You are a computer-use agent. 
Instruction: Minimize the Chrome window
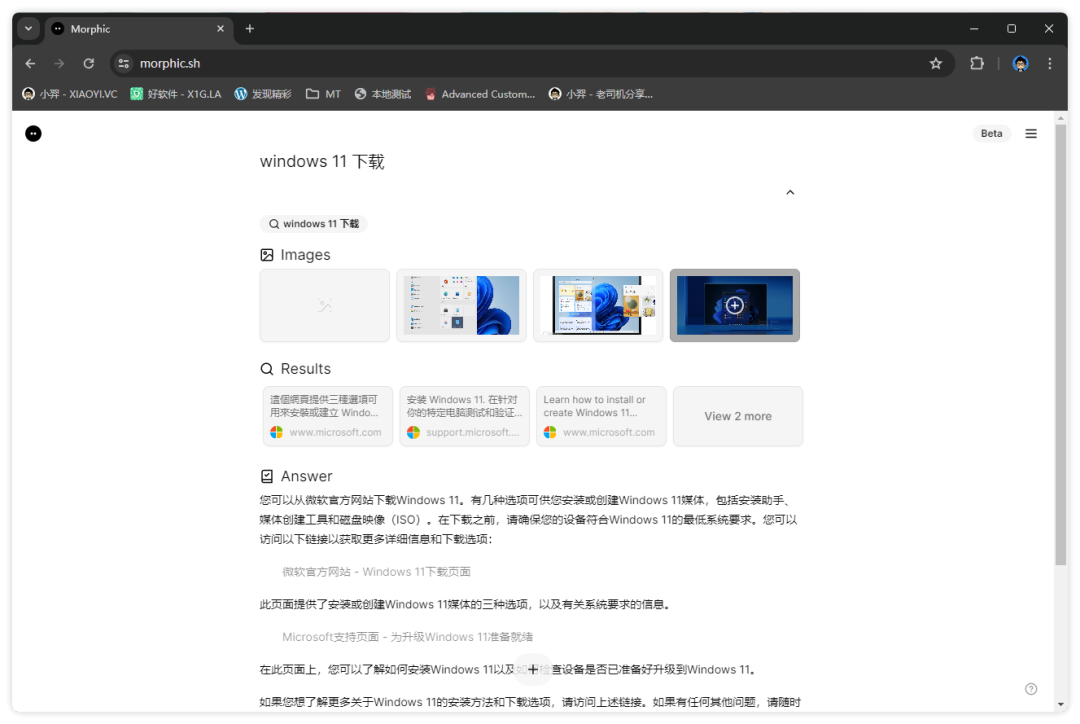click(974, 29)
